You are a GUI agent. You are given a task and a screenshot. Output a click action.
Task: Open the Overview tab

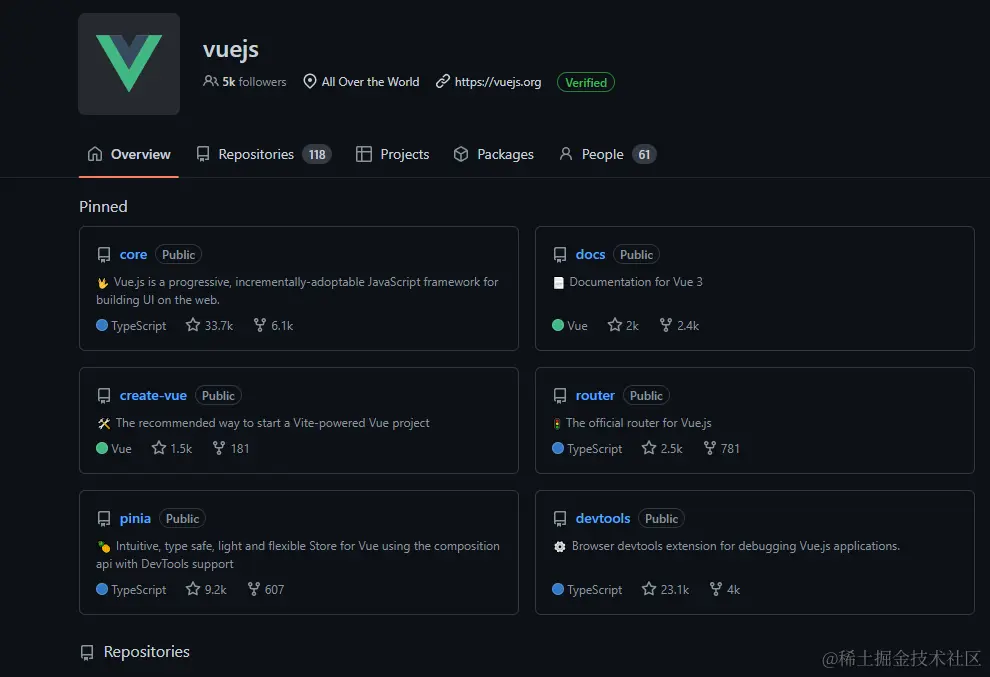pyautogui.click(x=129, y=154)
